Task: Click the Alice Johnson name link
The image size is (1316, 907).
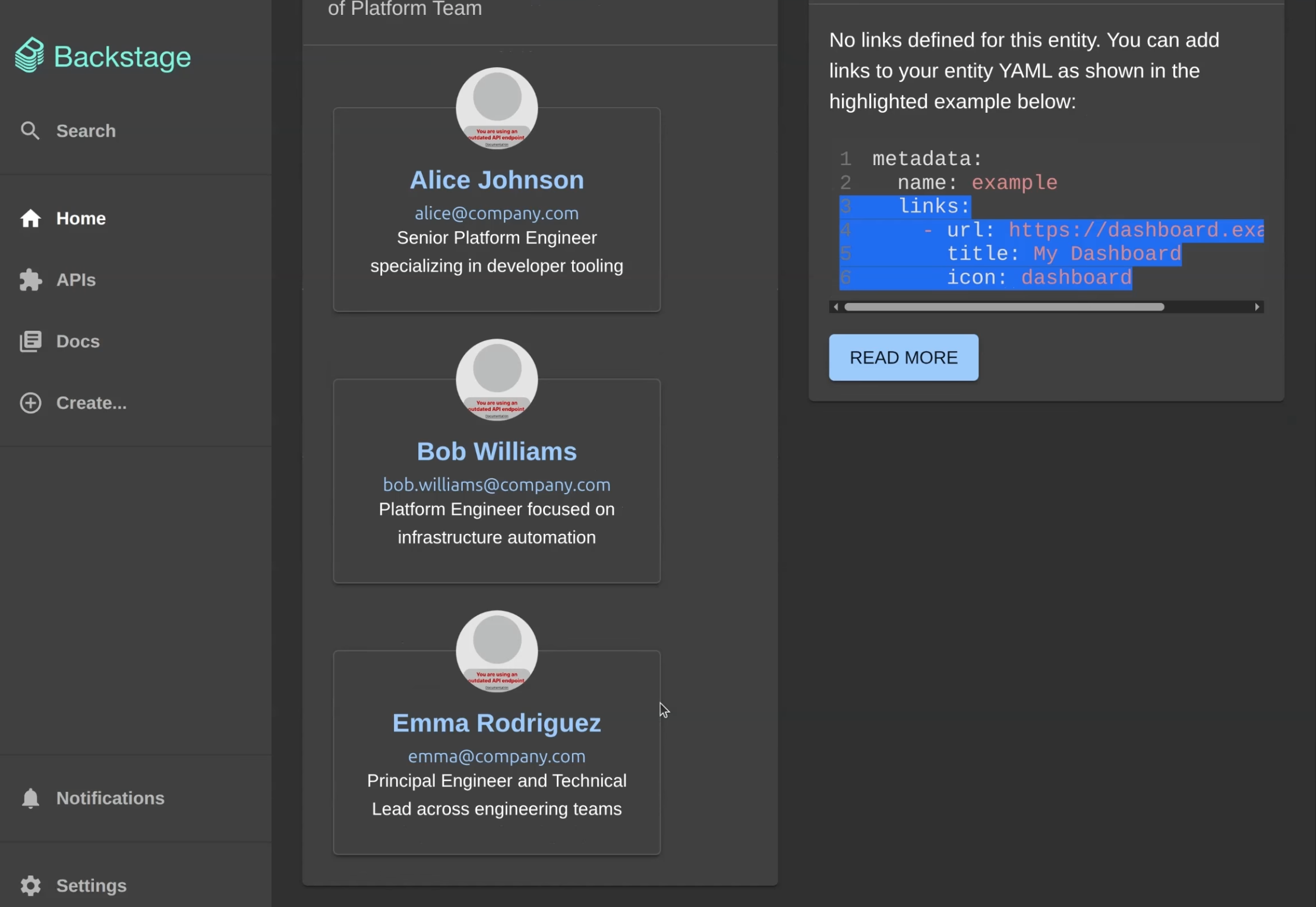Action: point(496,179)
